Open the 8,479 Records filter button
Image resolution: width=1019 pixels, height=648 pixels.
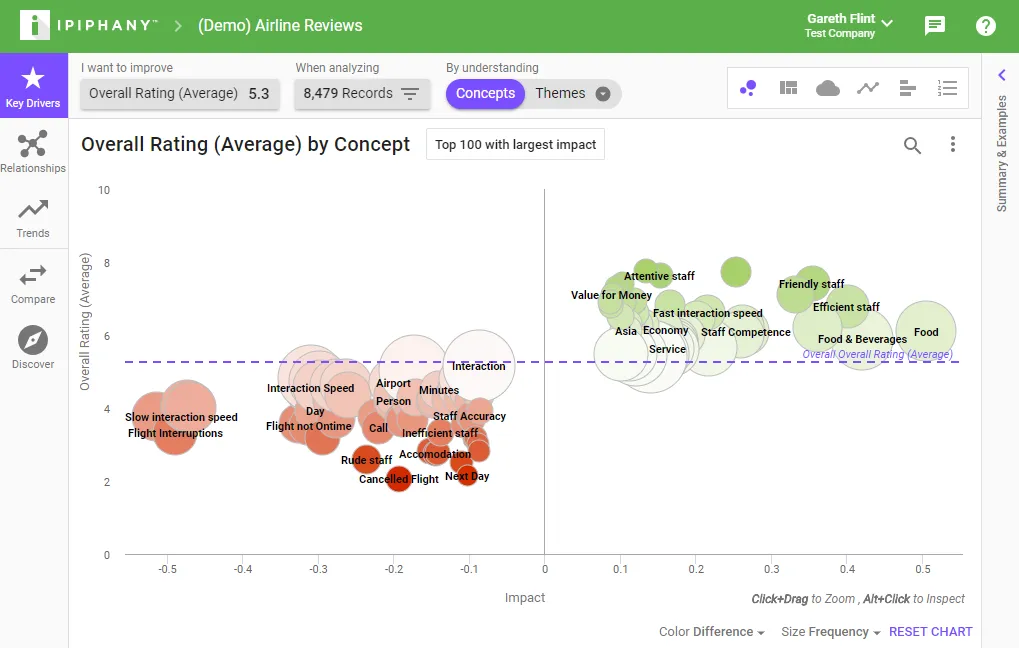pos(361,94)
